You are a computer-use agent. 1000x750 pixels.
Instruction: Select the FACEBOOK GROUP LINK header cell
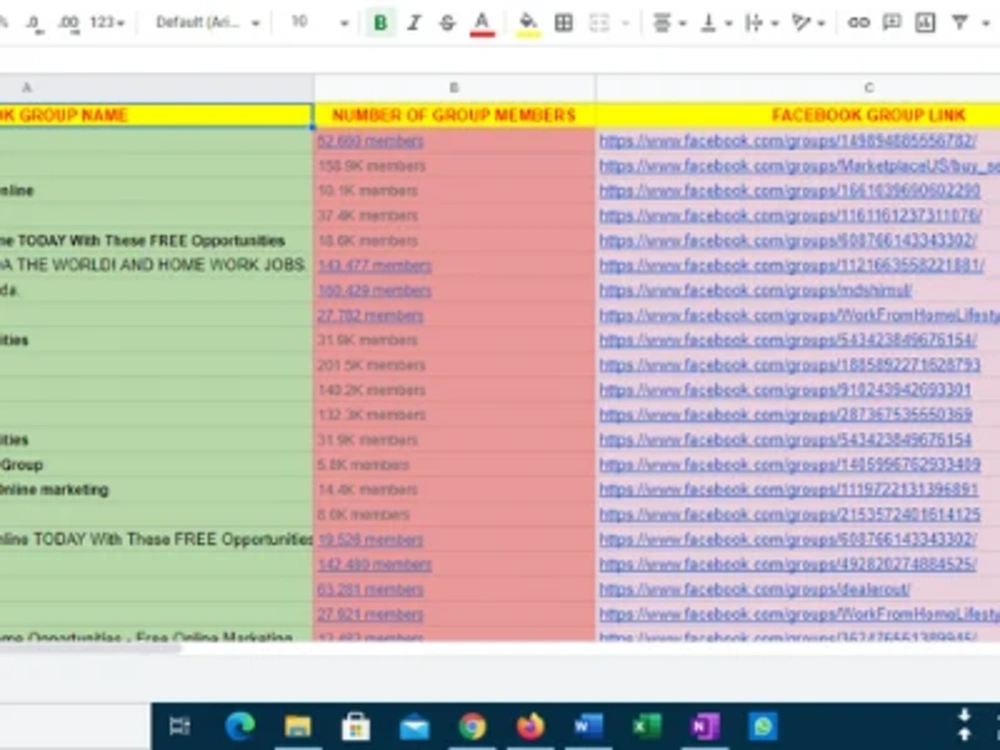[798, 115]
